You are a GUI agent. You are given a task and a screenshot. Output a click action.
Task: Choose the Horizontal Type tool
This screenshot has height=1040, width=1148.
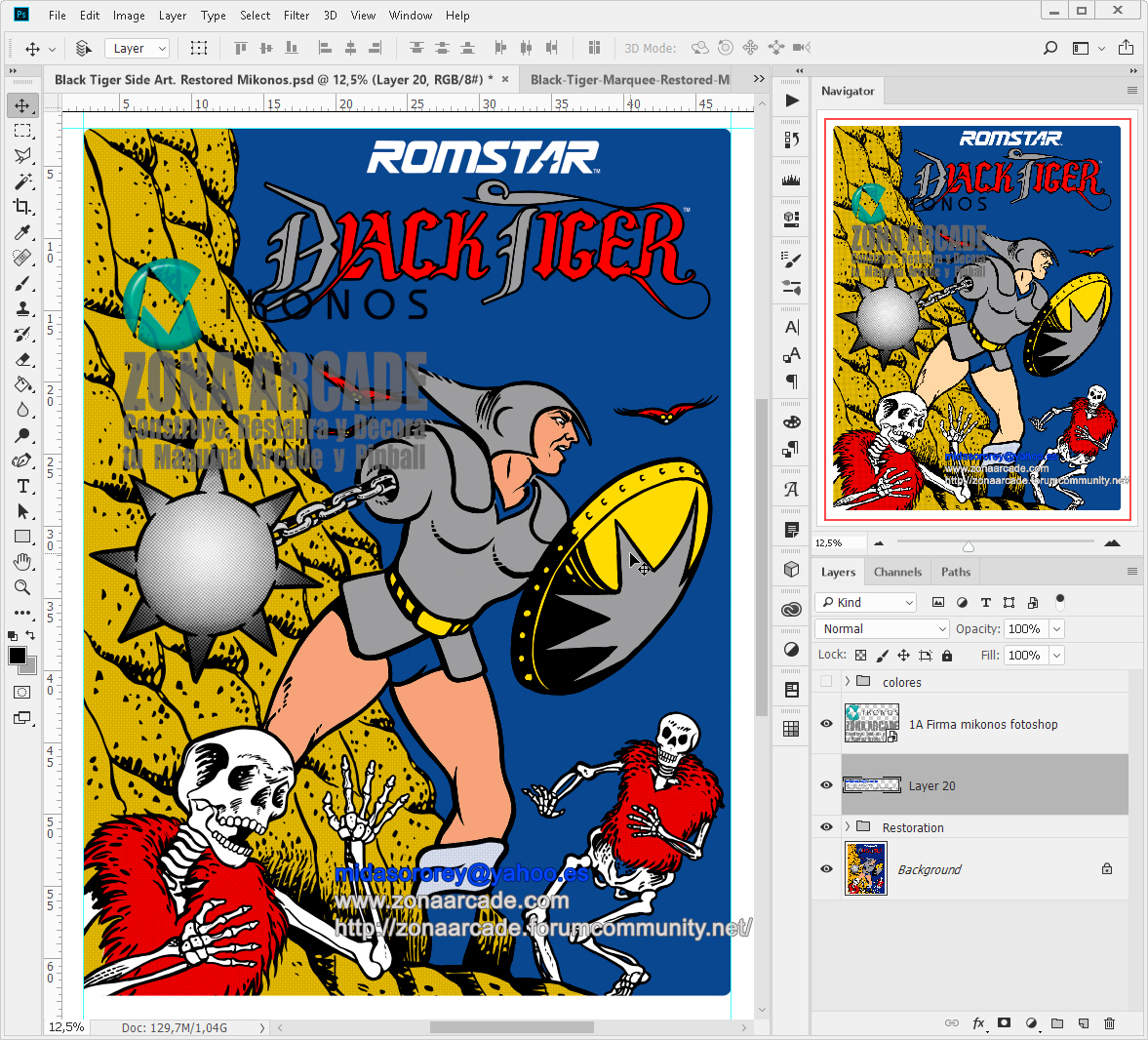click(x=22, y=486)
